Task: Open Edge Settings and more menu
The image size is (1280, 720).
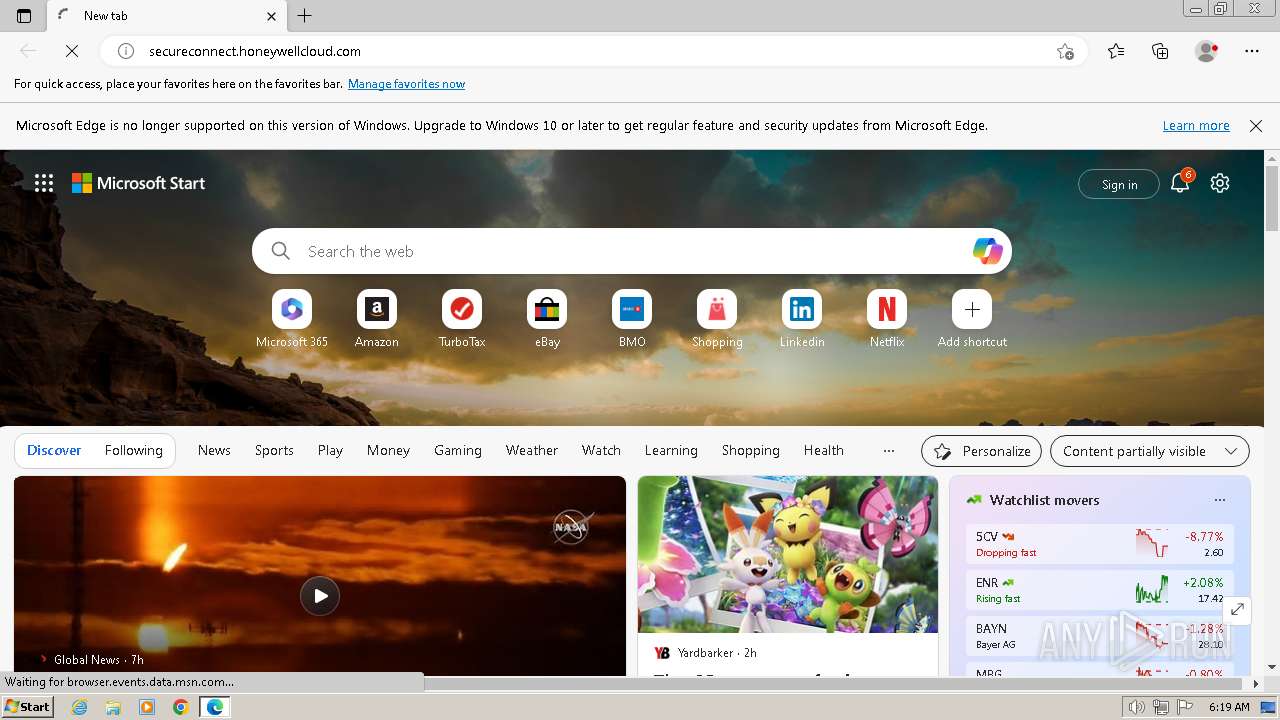Action: coord(1252,51)
